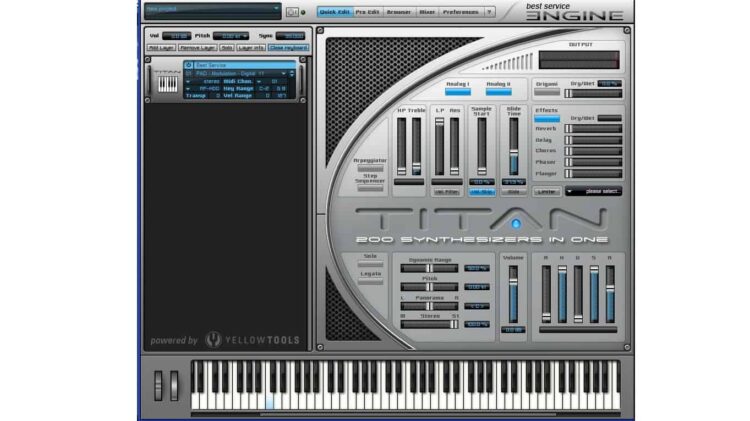This screenshot has width=750, height=421.
Task: Open the Pro Edit tab
Action: [367, 12]
